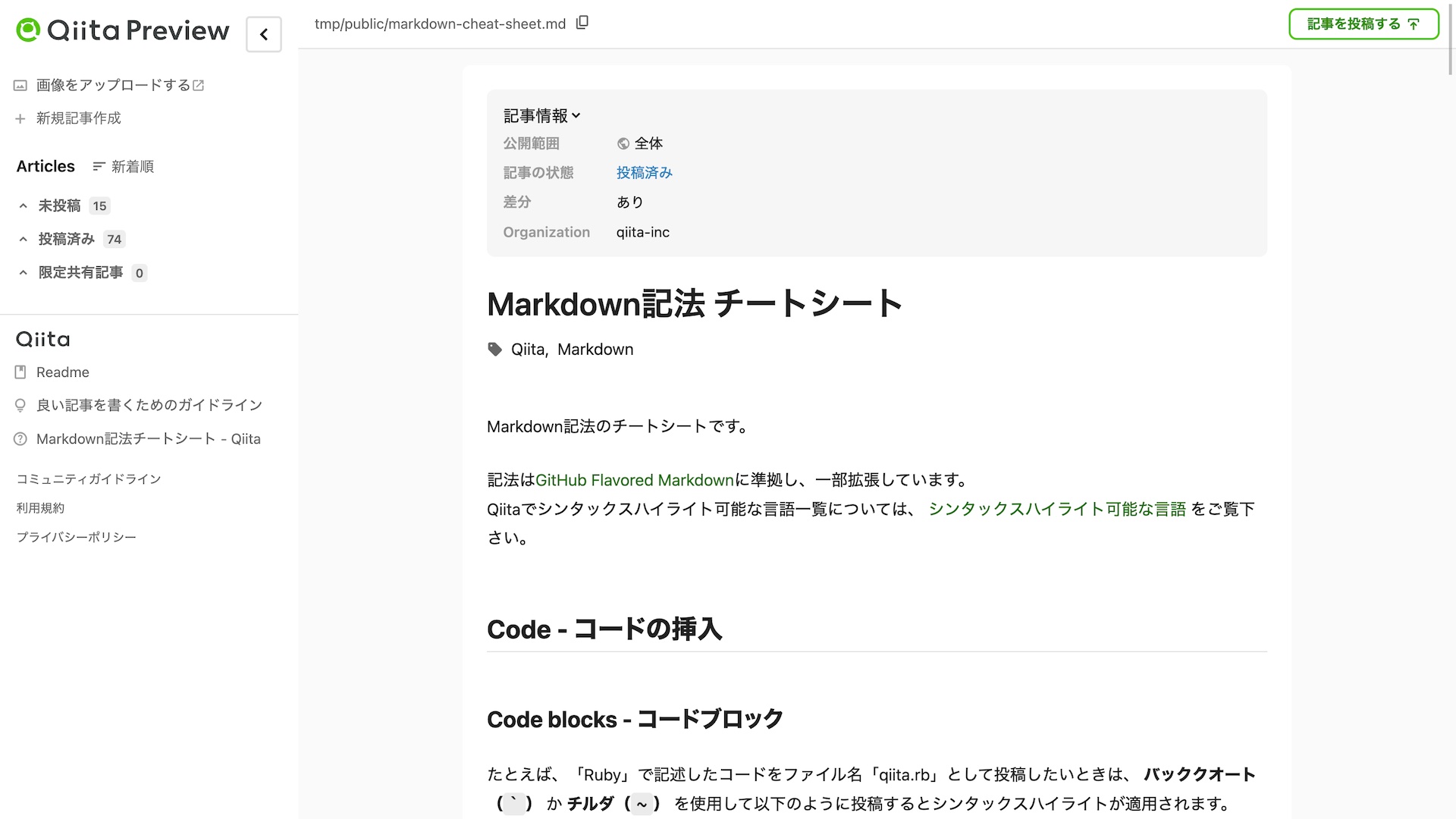The width and height of the screenshot is (1456, 819).
Task: Click the Readme book icon
Action: tap(20, 372)
